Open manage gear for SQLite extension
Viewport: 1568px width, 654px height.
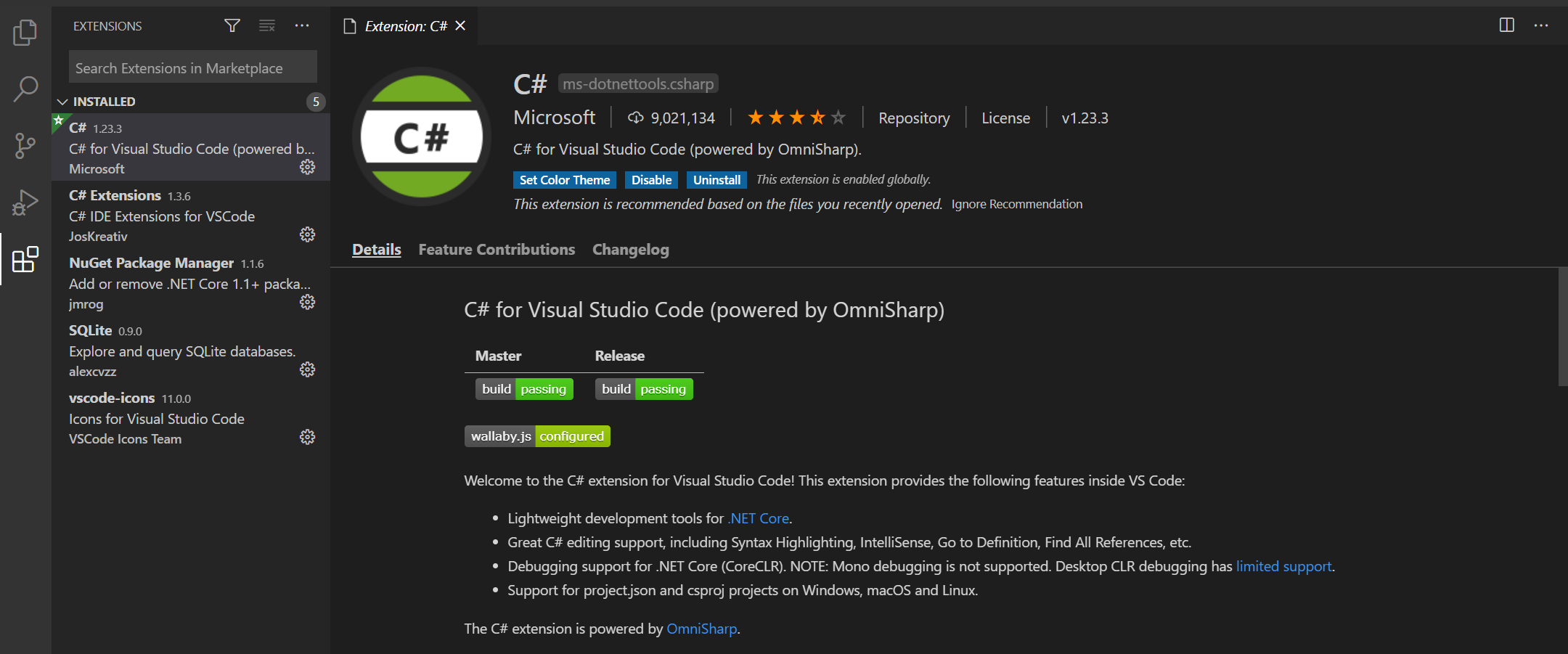(x=308, y=369)
